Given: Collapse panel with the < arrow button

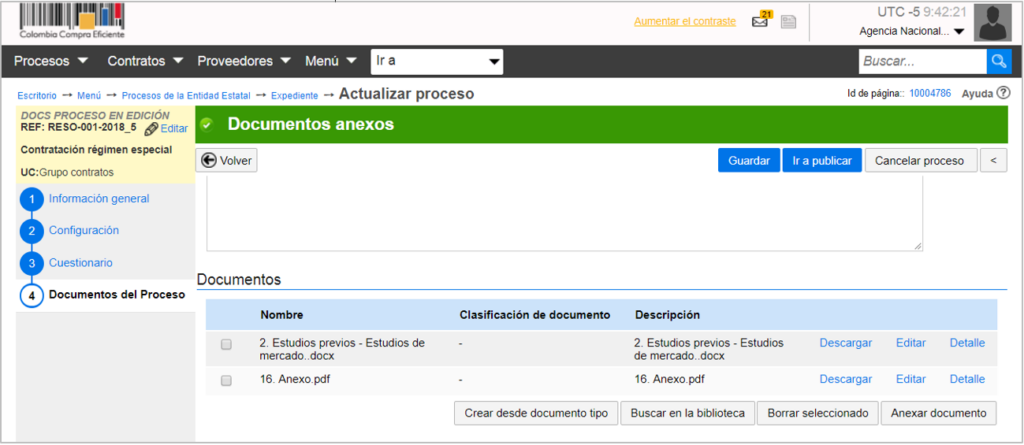Looking at the screenshot, I should point(992,160).
